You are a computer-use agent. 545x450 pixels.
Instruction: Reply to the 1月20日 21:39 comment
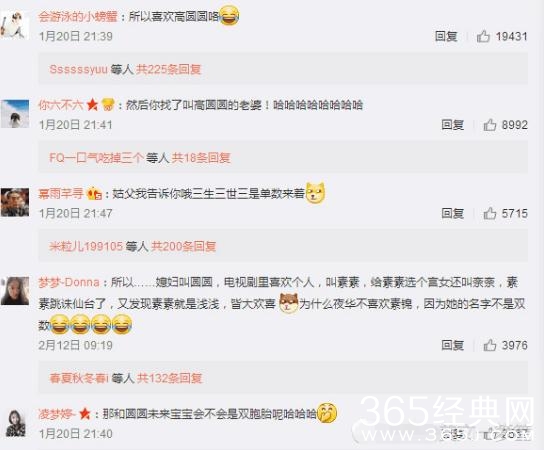point(446,36)
